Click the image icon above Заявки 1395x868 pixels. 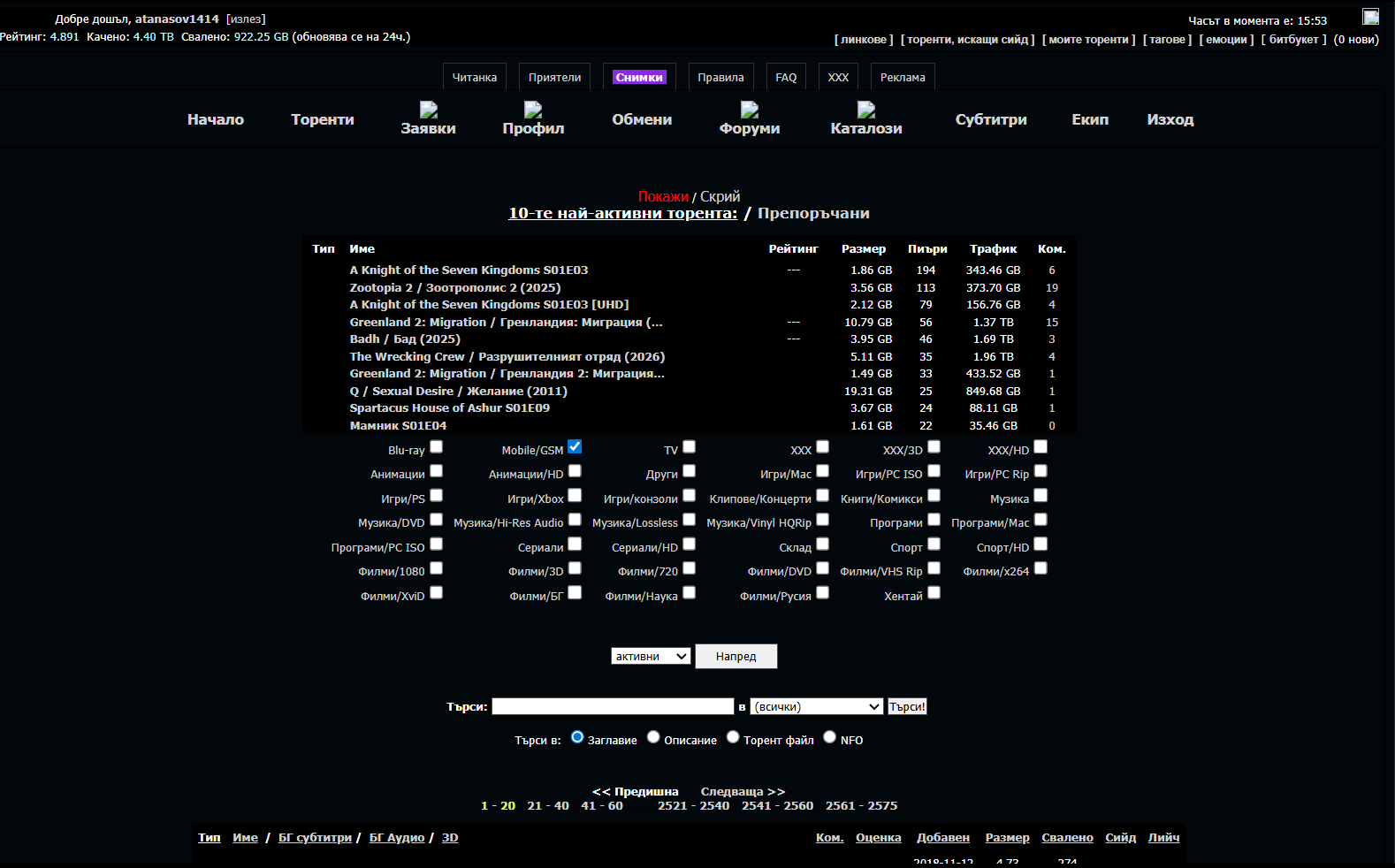[429, 110]
